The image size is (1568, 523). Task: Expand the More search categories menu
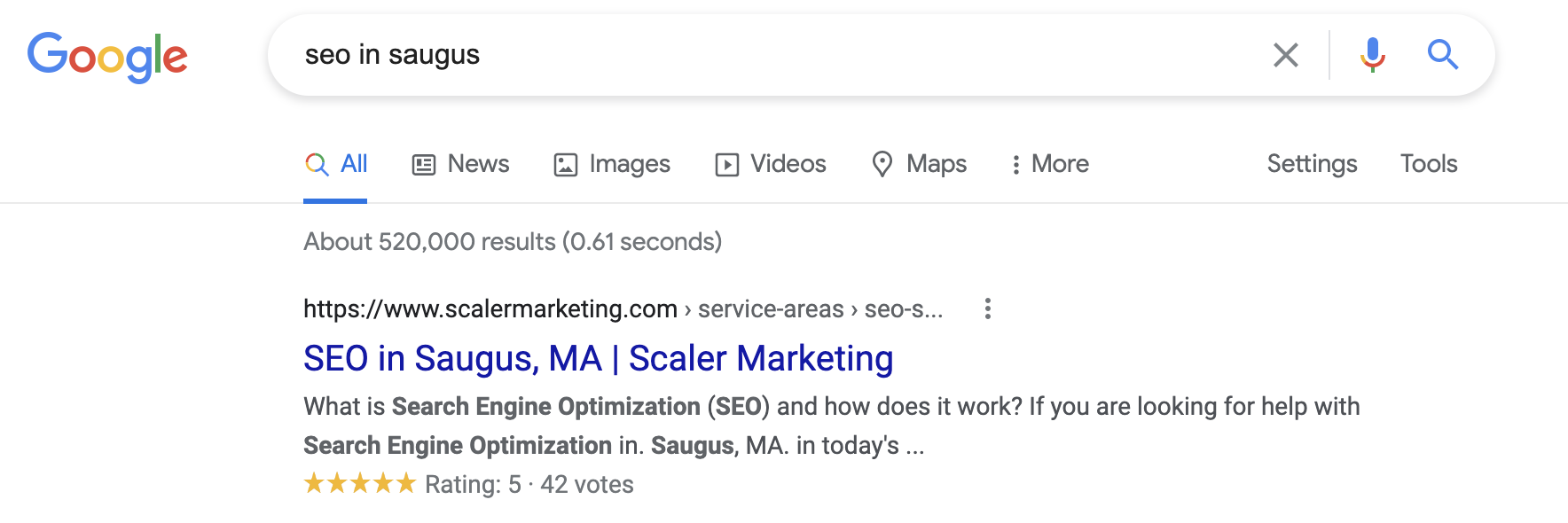(1050, 163)
